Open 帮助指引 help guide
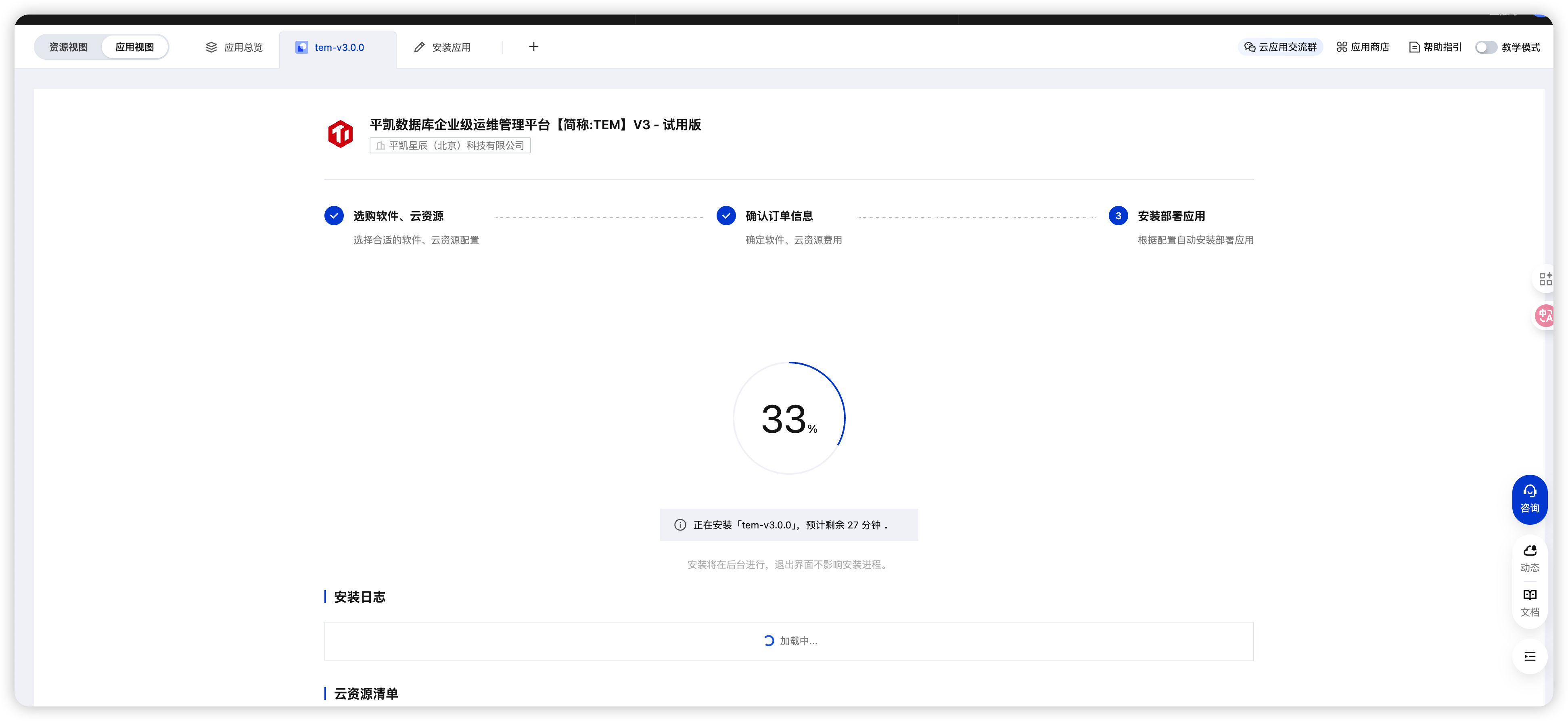 click(x=1435, y=47)
